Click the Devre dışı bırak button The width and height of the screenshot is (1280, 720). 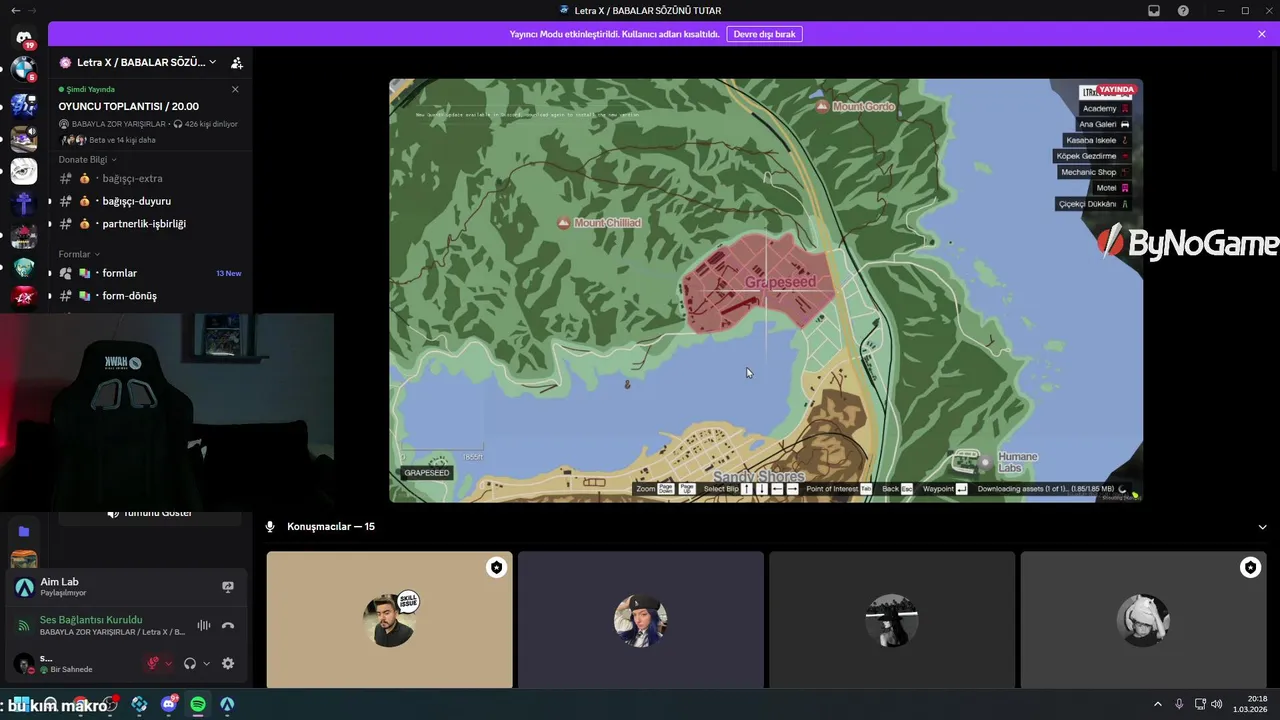pos(764,34)
